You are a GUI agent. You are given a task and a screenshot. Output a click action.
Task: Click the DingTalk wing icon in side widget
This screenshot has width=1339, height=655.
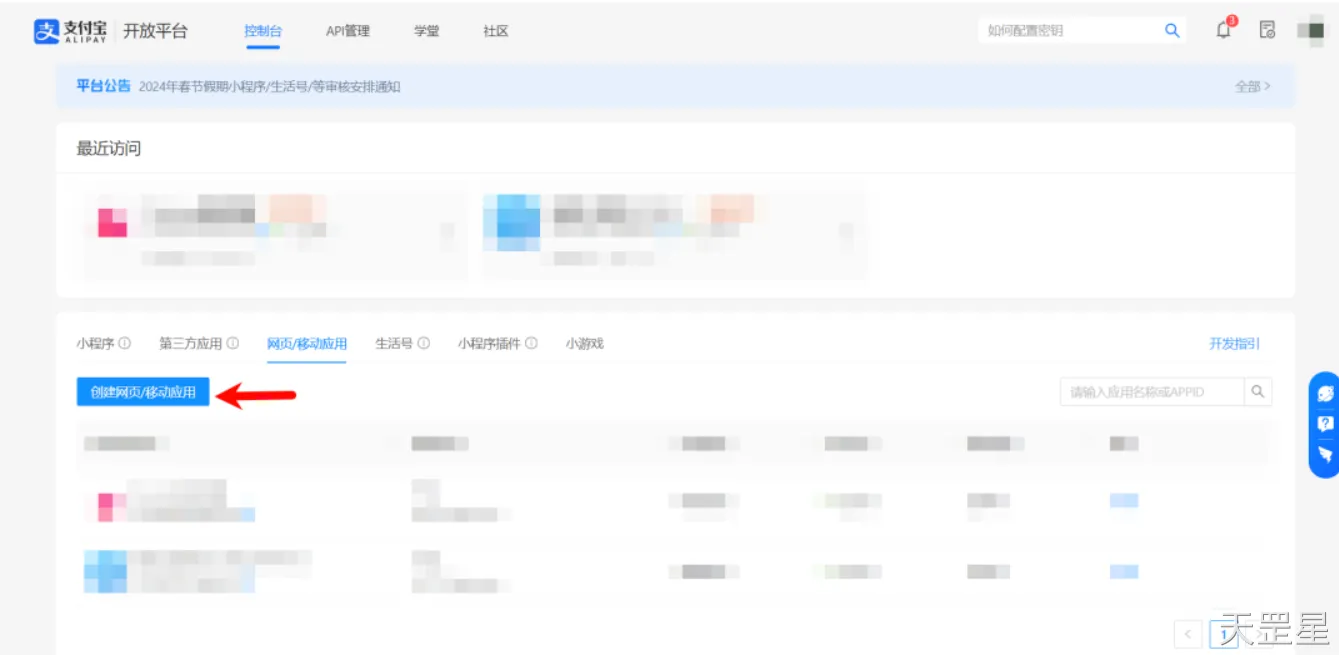1325,454
